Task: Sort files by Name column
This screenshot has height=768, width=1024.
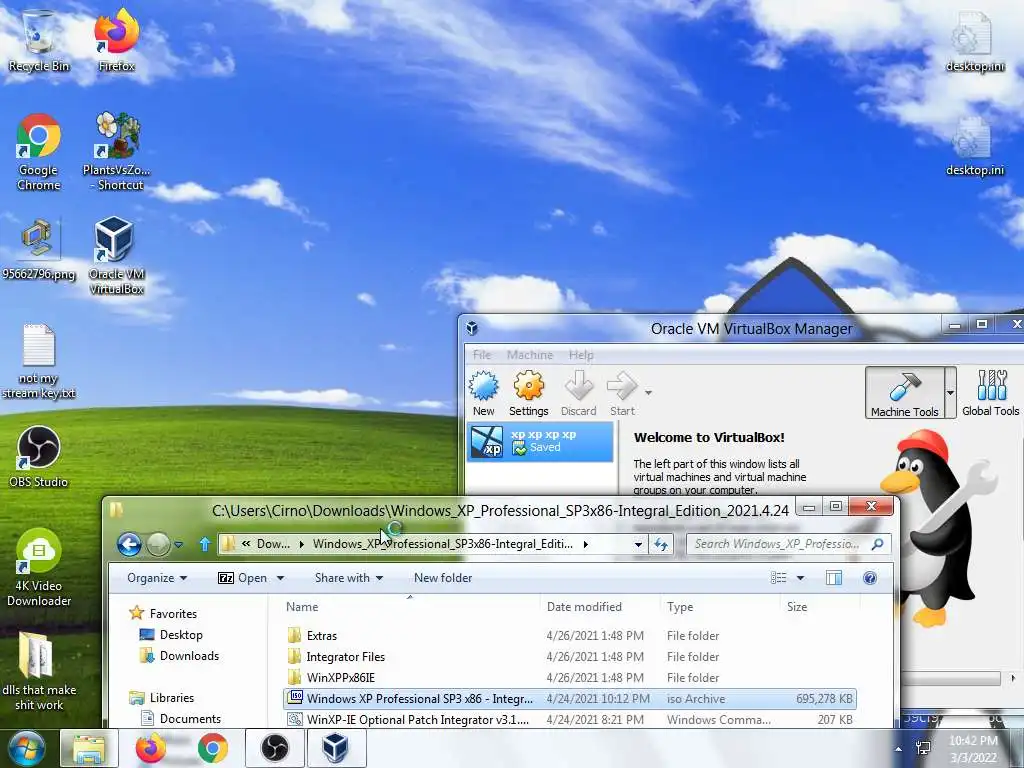Action: point(409,607)
